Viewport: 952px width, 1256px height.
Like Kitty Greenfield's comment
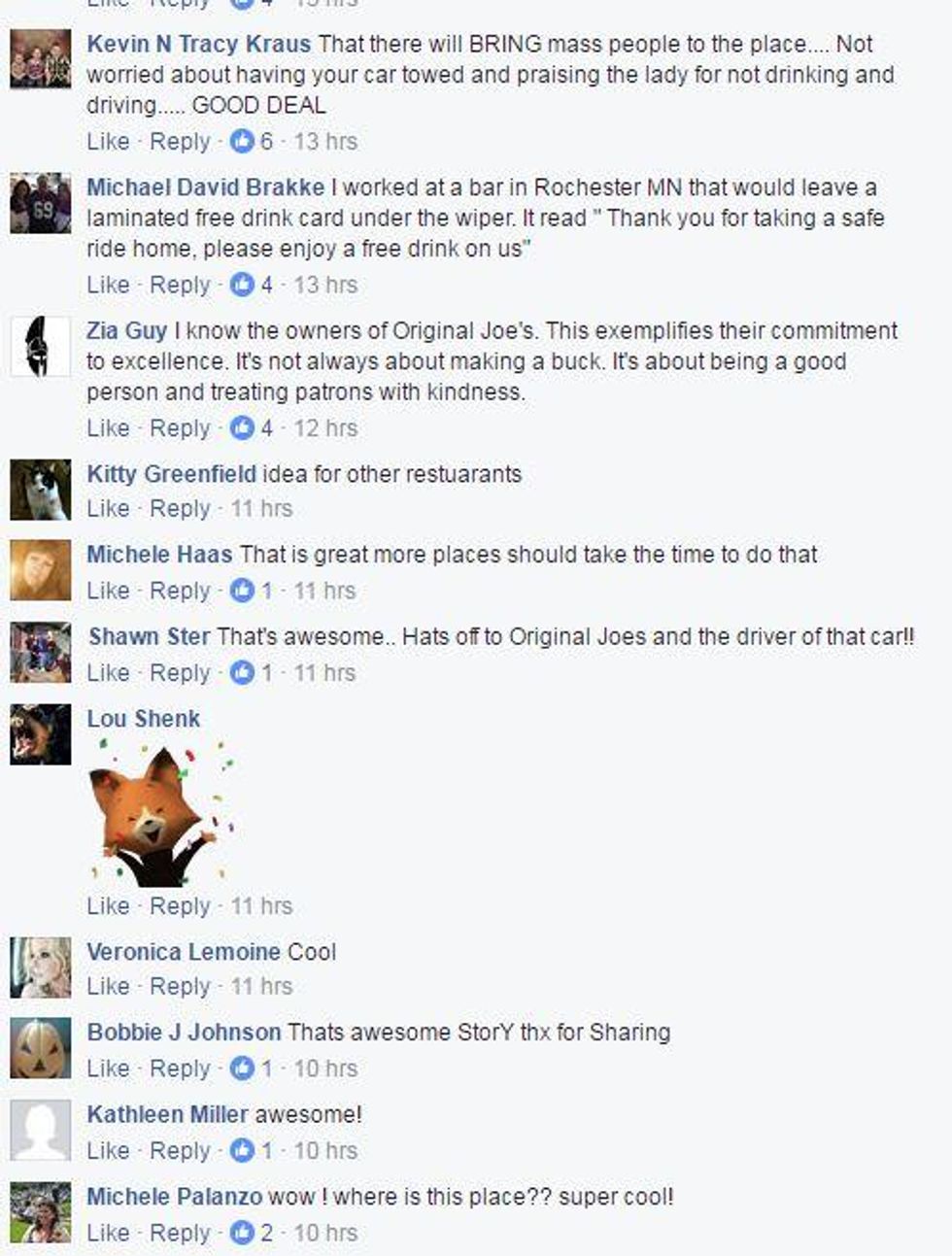(108, 509)
